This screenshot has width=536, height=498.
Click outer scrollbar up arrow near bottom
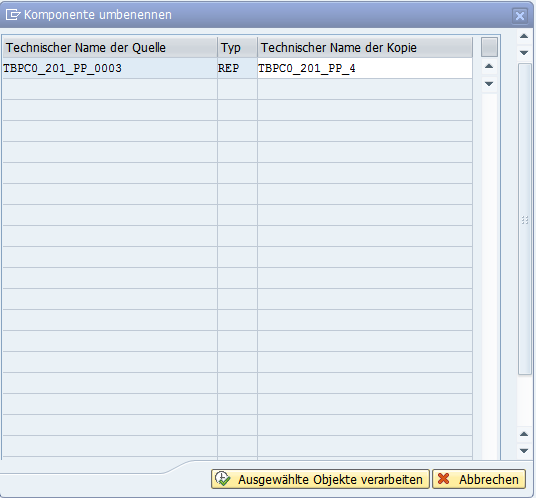[524, 434]
